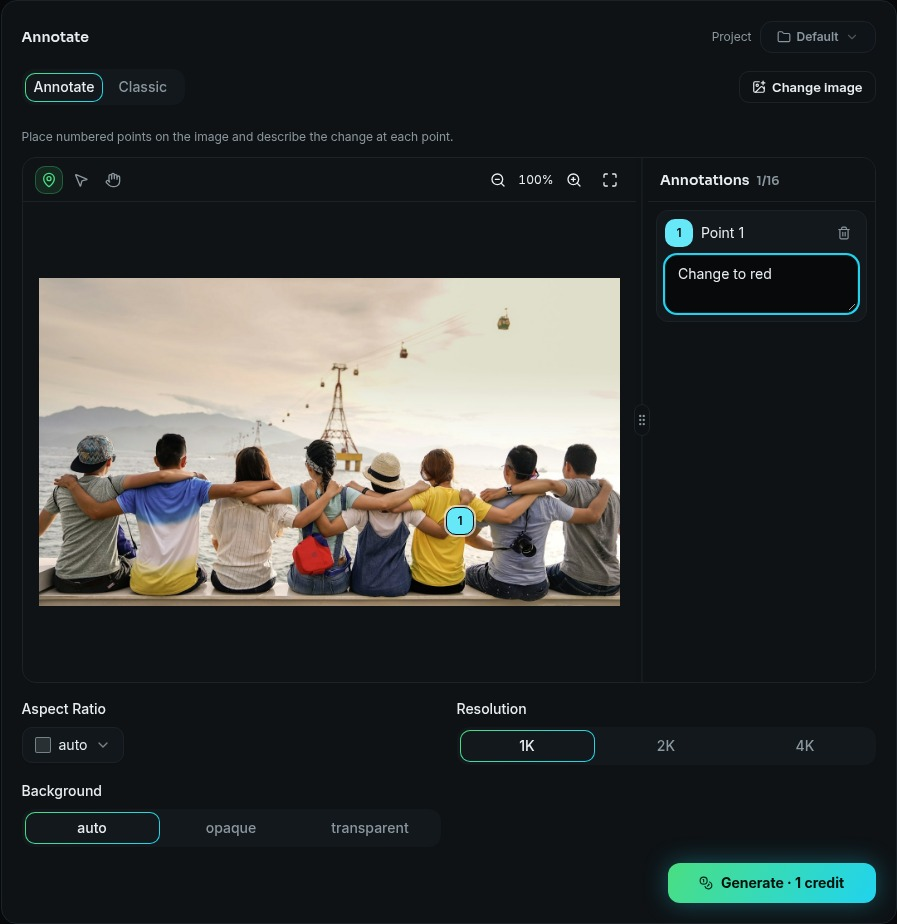The width and height of the screenshot is (897, 924).
Task: Switch to the Classic tab
Action: (143, 87)
